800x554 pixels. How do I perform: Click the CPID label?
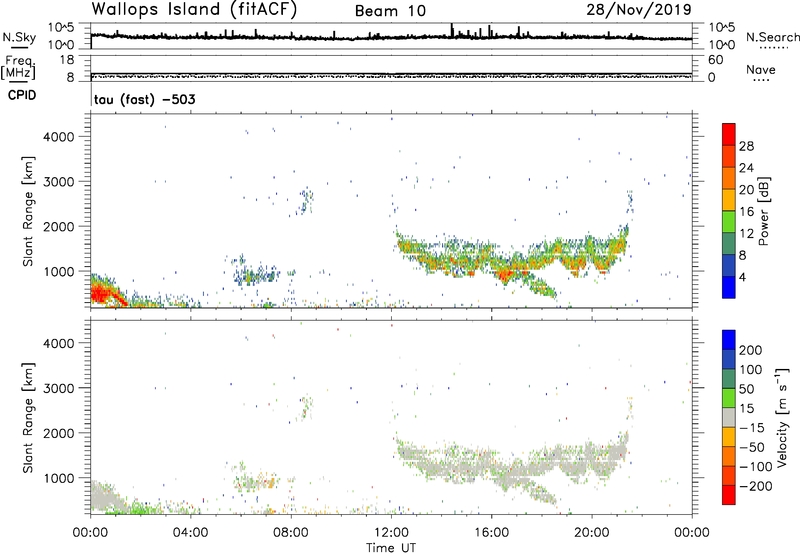(24, 96)
